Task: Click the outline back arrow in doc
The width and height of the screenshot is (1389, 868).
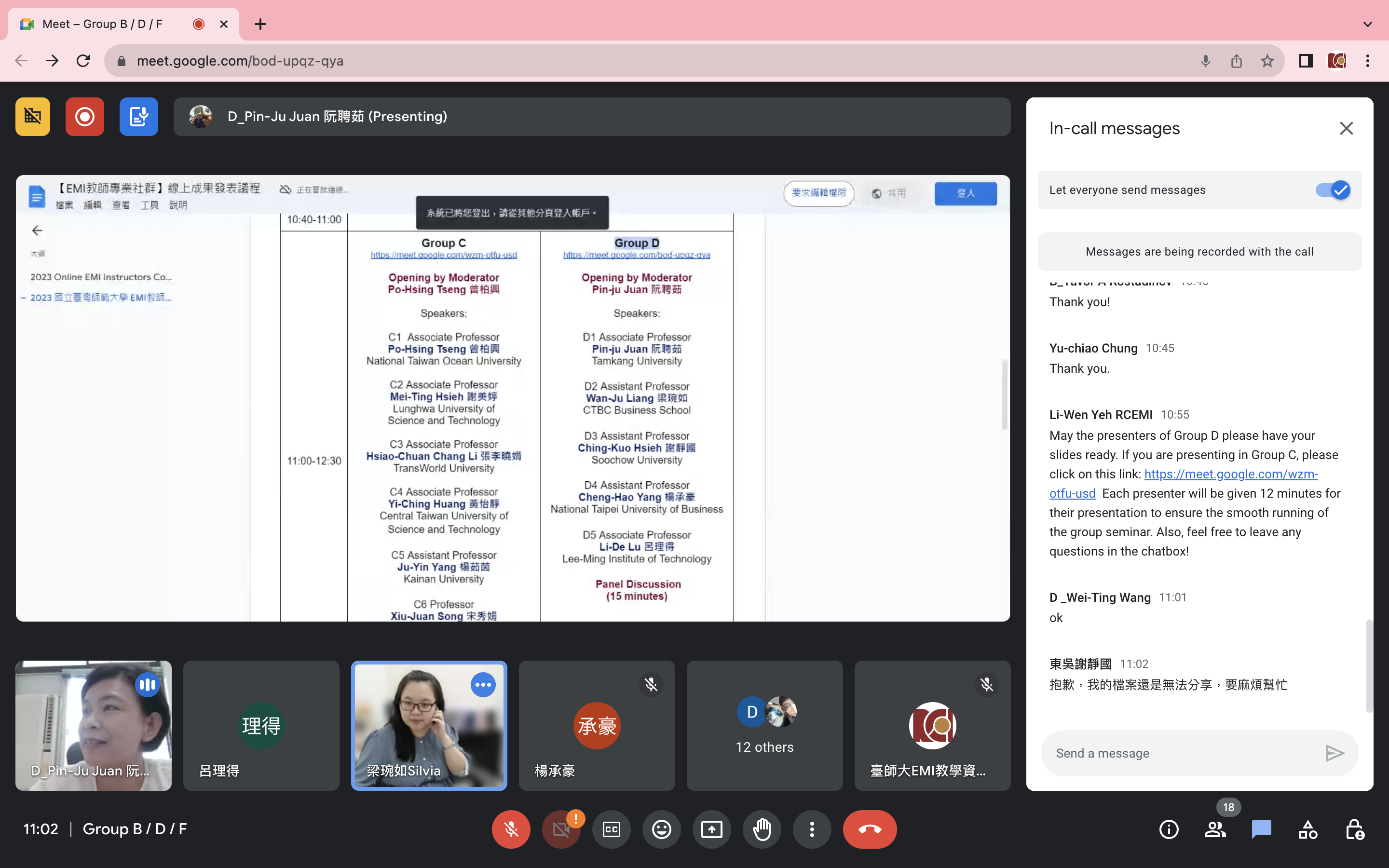Action: 37,231
